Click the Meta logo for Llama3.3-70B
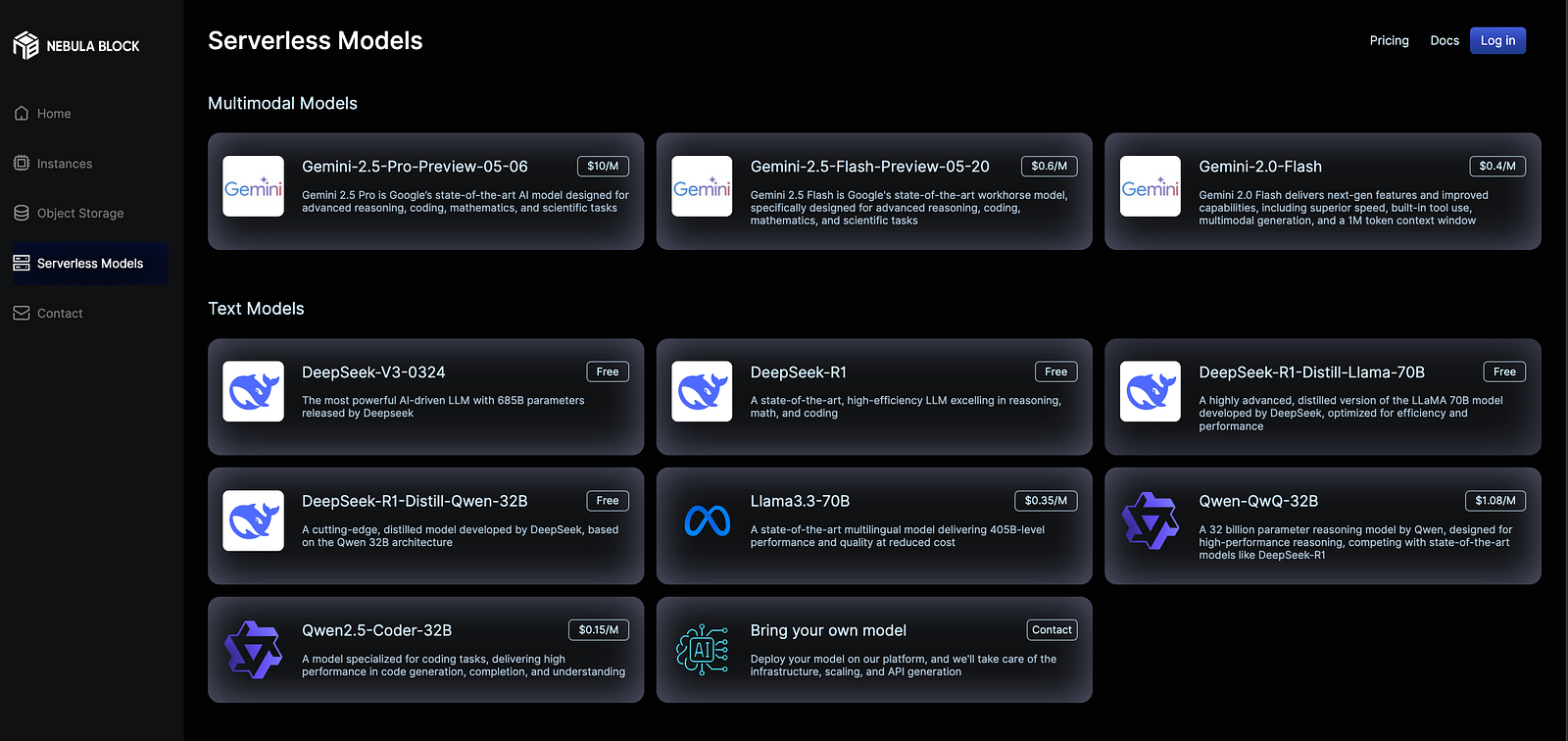The image size is (1568, 741). pyautogui.click(x=707, y=520)
